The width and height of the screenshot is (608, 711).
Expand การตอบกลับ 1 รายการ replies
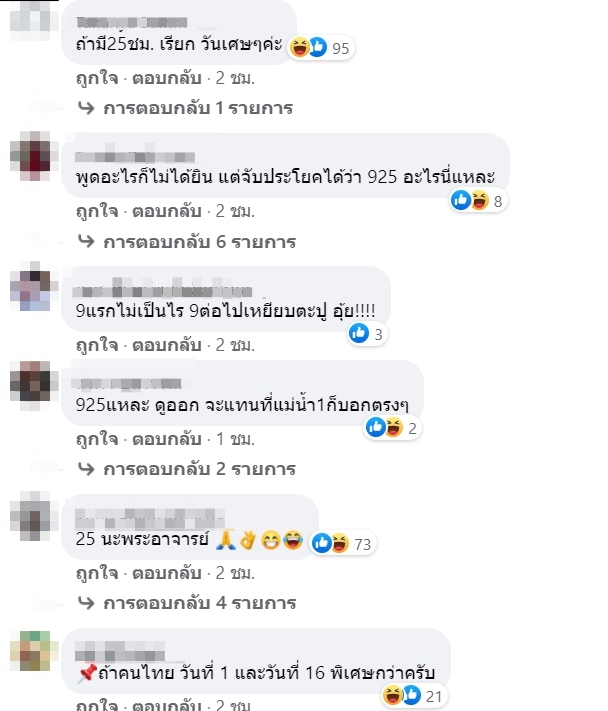click(186, 108)
